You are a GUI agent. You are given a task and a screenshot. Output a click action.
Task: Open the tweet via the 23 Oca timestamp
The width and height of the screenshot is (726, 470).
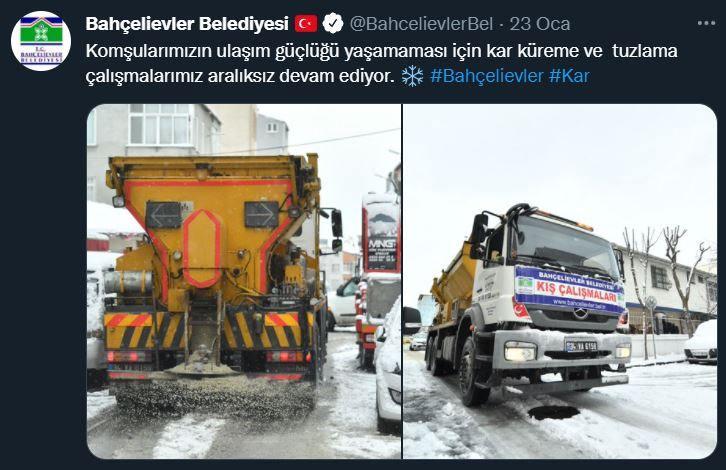(539, 24)
